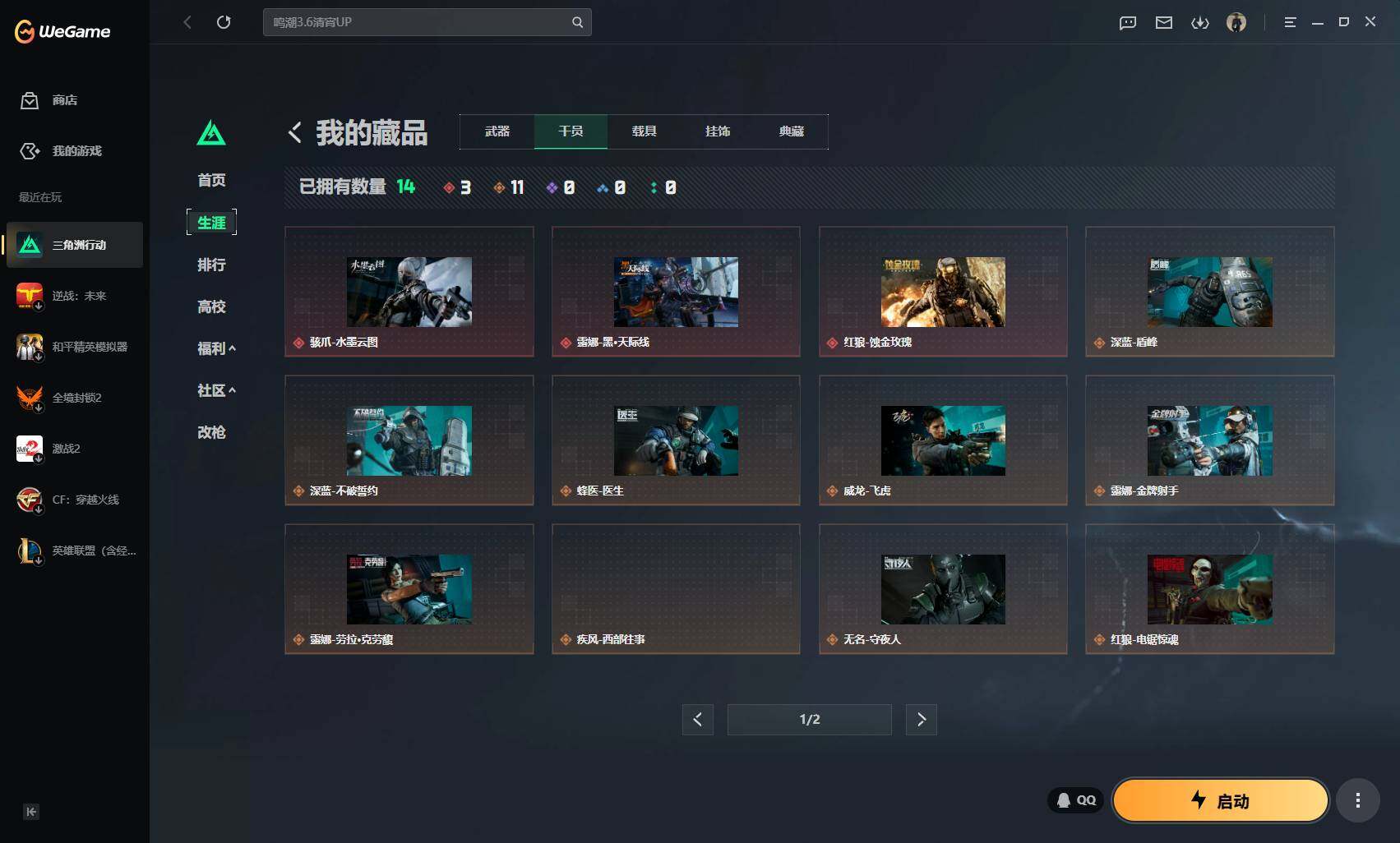
Task: Select 逆战：未来 game icon
Action: 30,296
